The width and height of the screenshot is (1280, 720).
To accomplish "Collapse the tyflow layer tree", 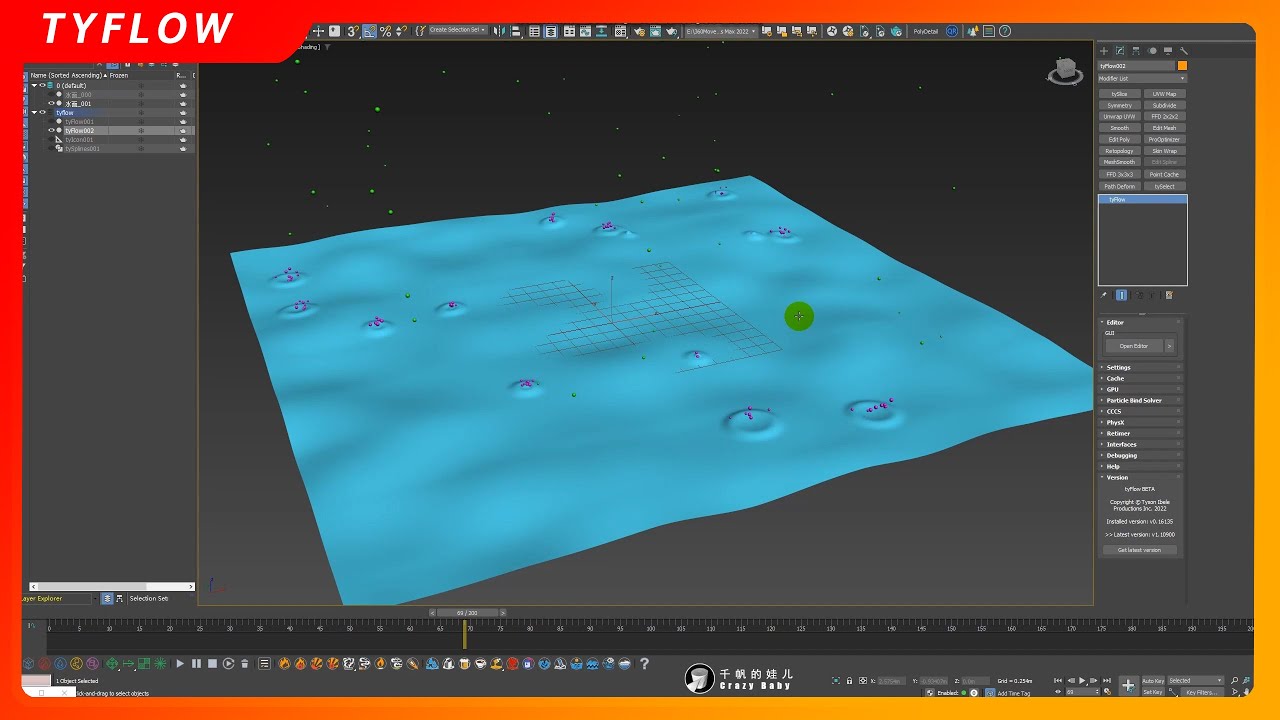I will pos(34,112).
